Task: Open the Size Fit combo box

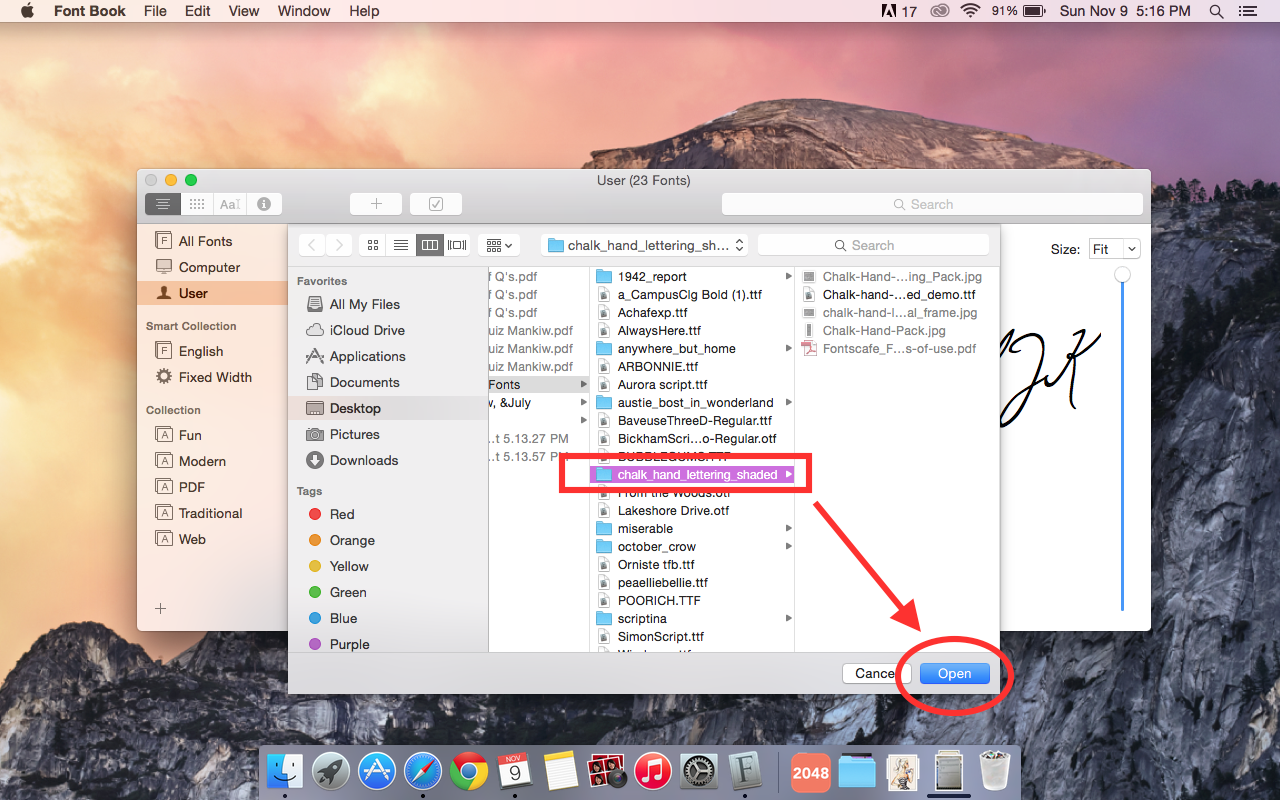Action: [1115, 249]
